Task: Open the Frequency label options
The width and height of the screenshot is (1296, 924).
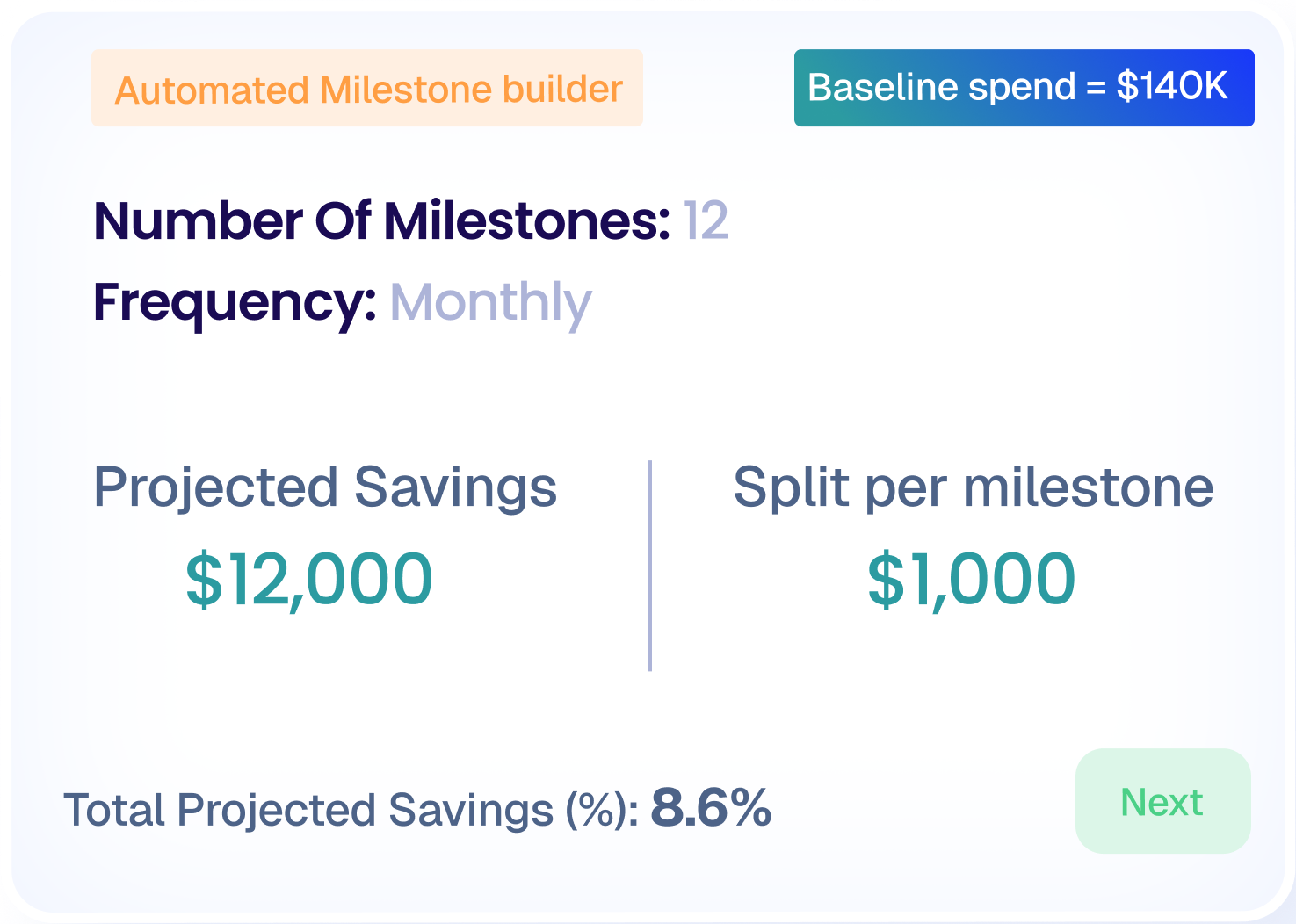Action: tap(233, 302)
